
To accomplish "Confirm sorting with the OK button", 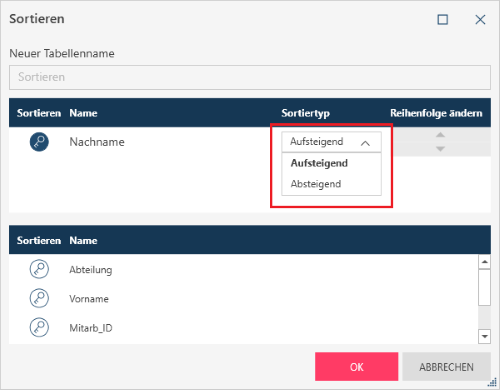I will pyautogui.click(x=356, y=367).
